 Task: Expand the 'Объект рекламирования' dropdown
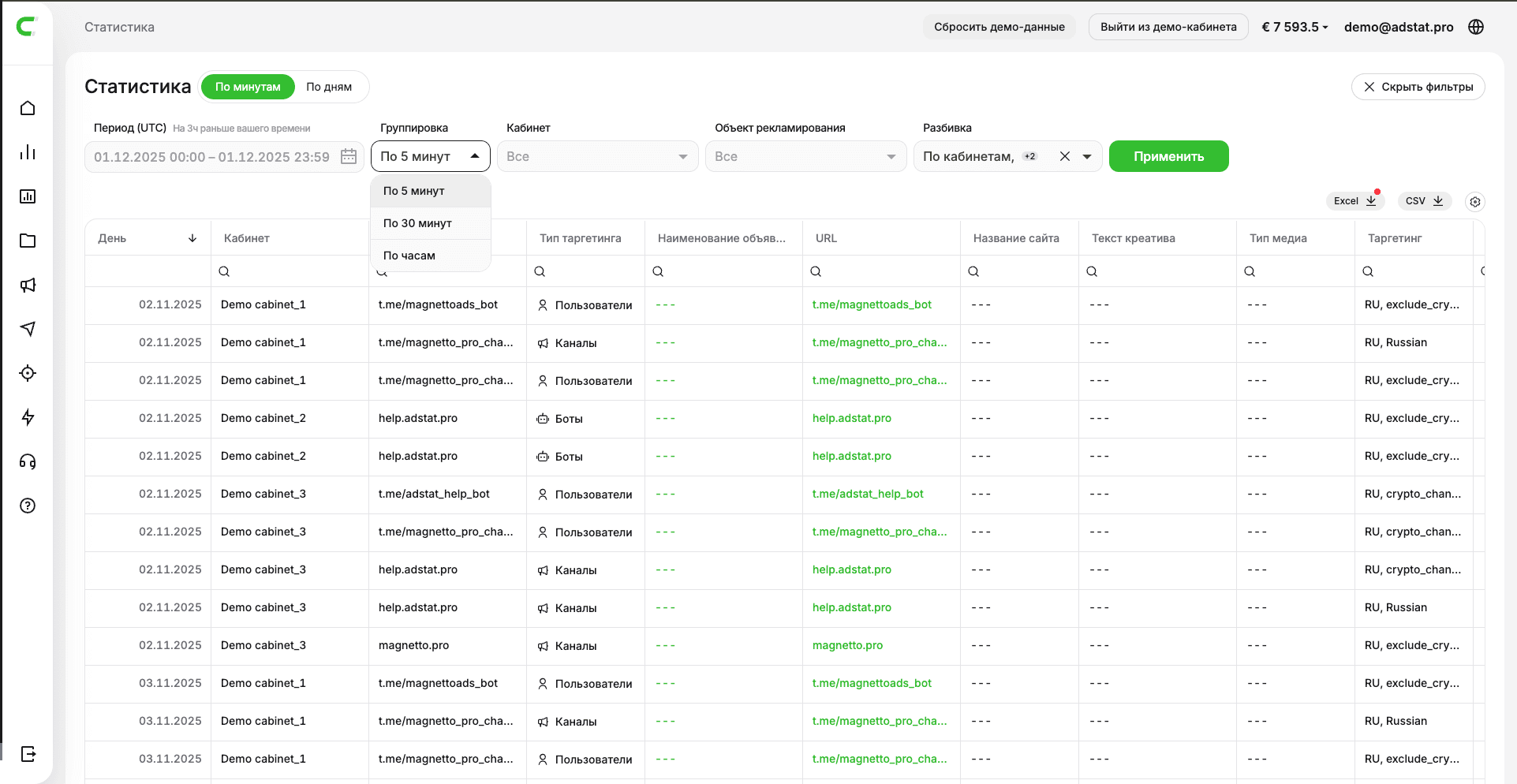805,156
